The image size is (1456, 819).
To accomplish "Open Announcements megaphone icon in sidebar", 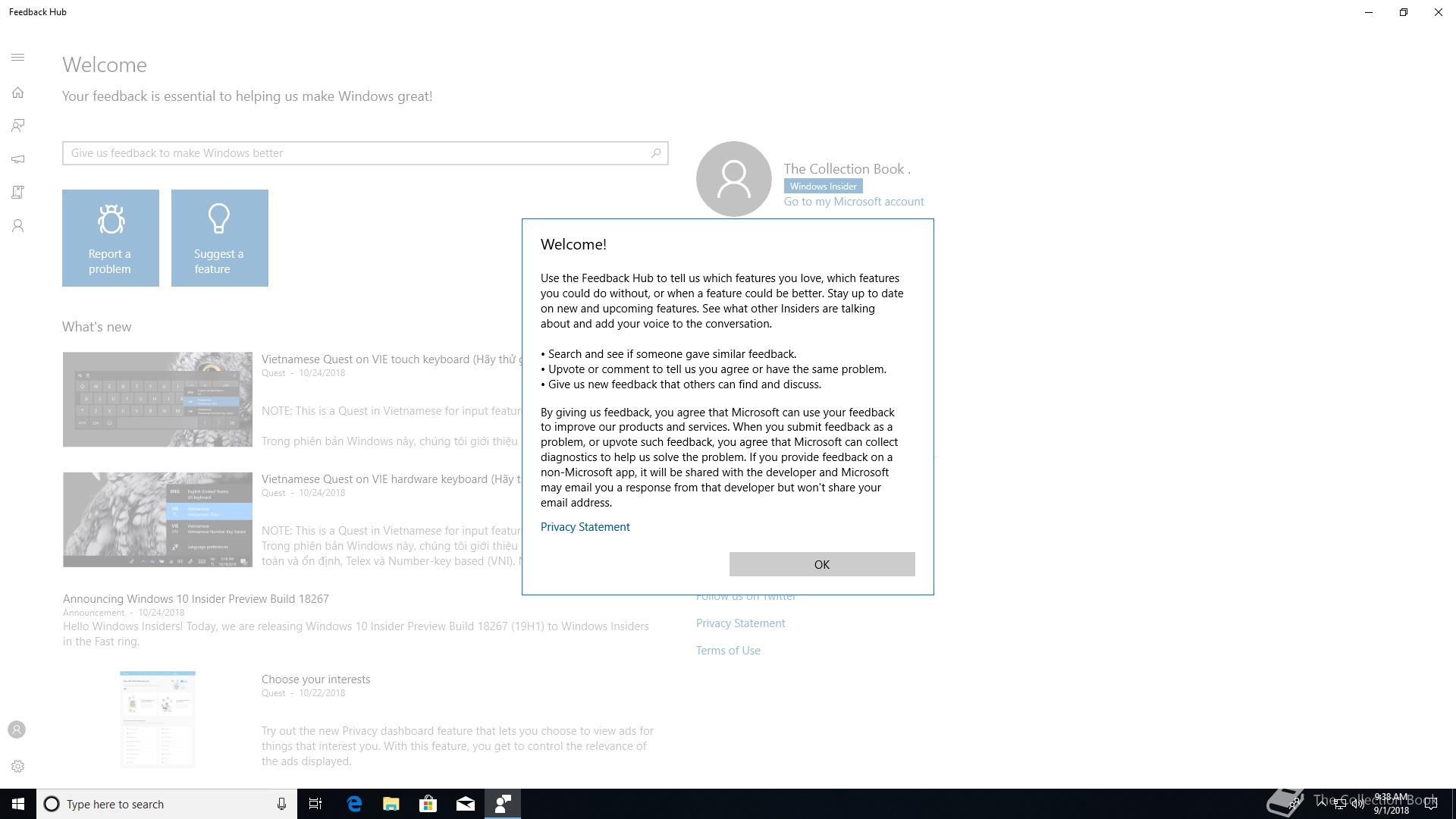I will click(18, 159).
